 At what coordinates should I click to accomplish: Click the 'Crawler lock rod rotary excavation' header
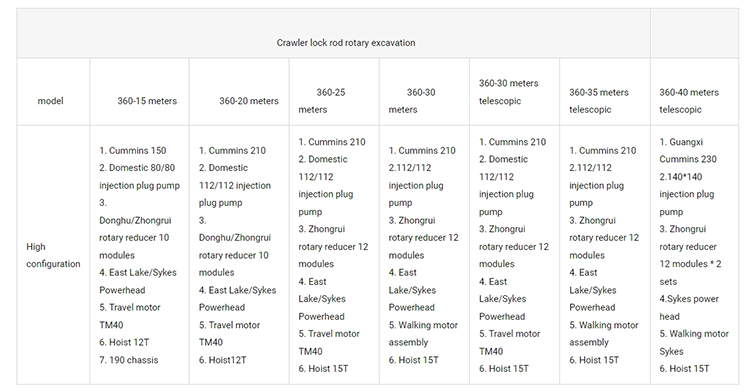point(346,43)
